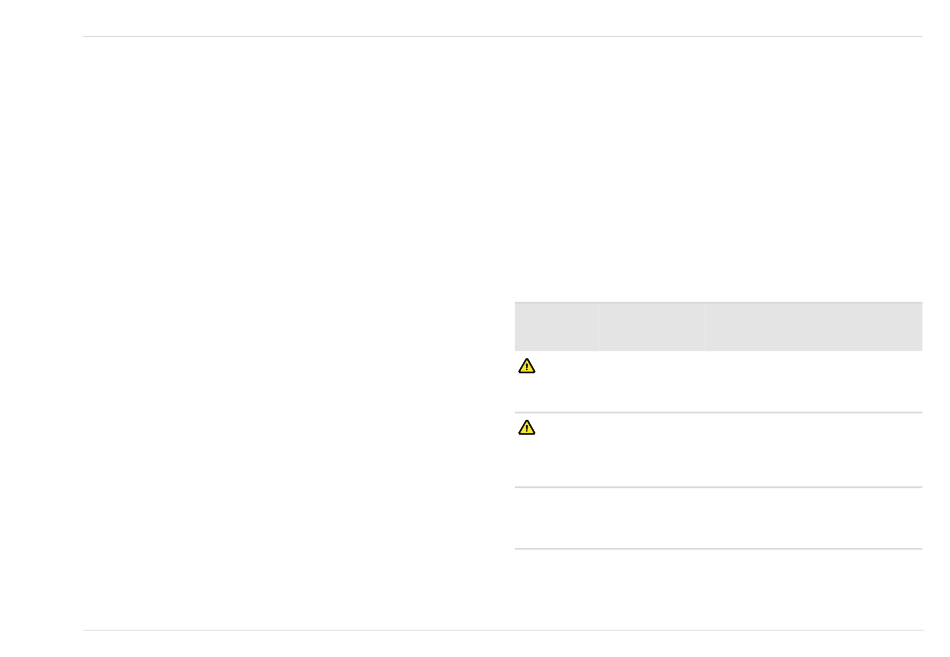The width and height of the screenshot is (950, 657).
Task: Select the middle gray table header cell
Action: [x=652, y=327]
